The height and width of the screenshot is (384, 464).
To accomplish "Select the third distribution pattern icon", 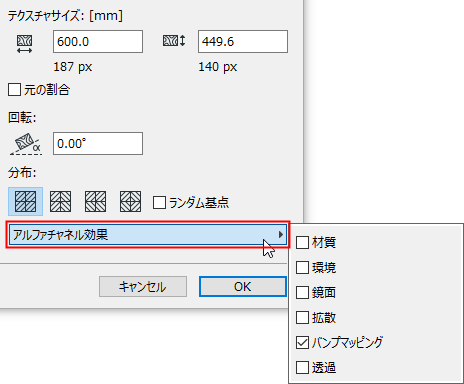I will click(95, 202).
